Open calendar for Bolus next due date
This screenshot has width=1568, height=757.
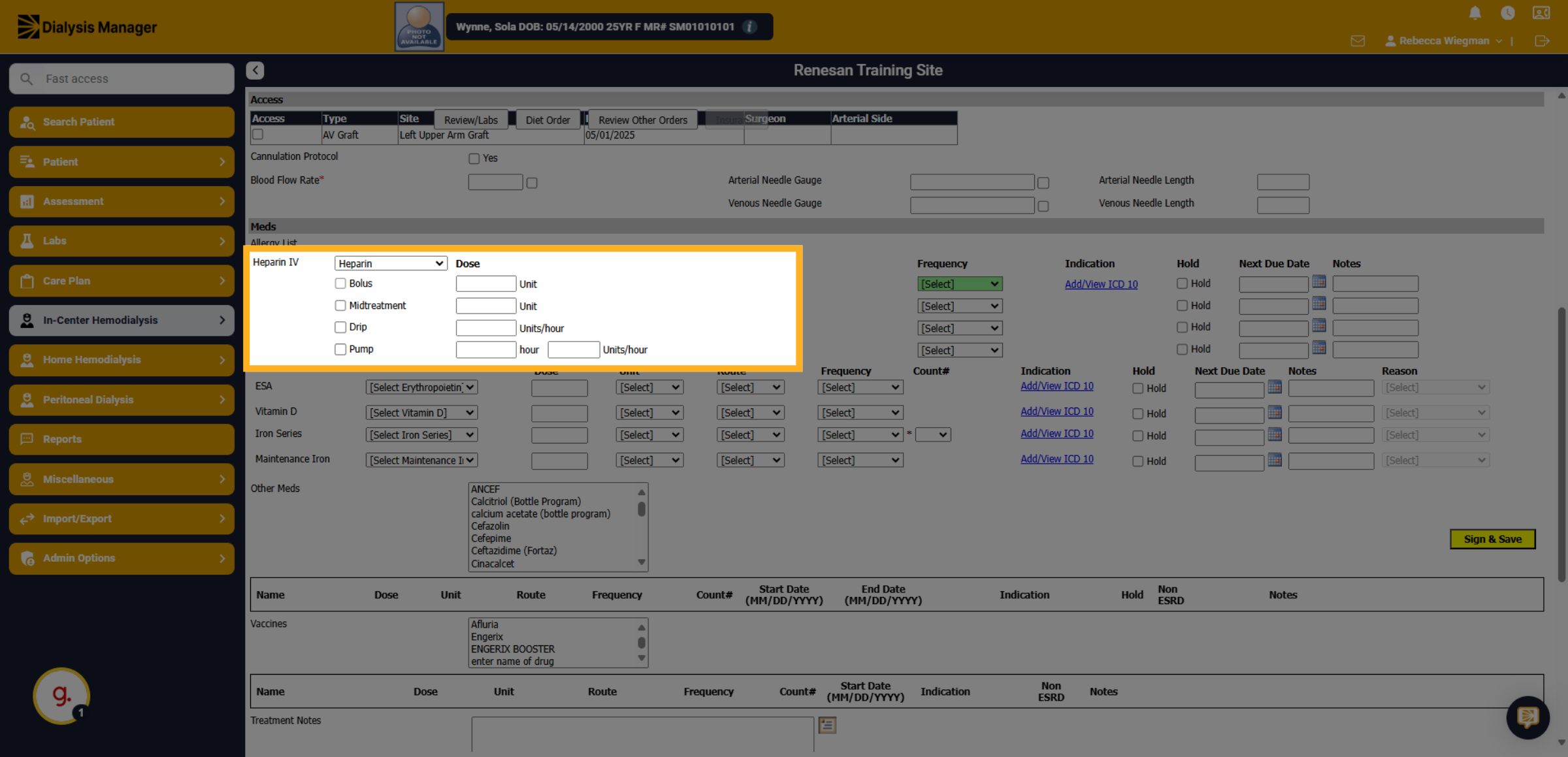click(1319, 282)
